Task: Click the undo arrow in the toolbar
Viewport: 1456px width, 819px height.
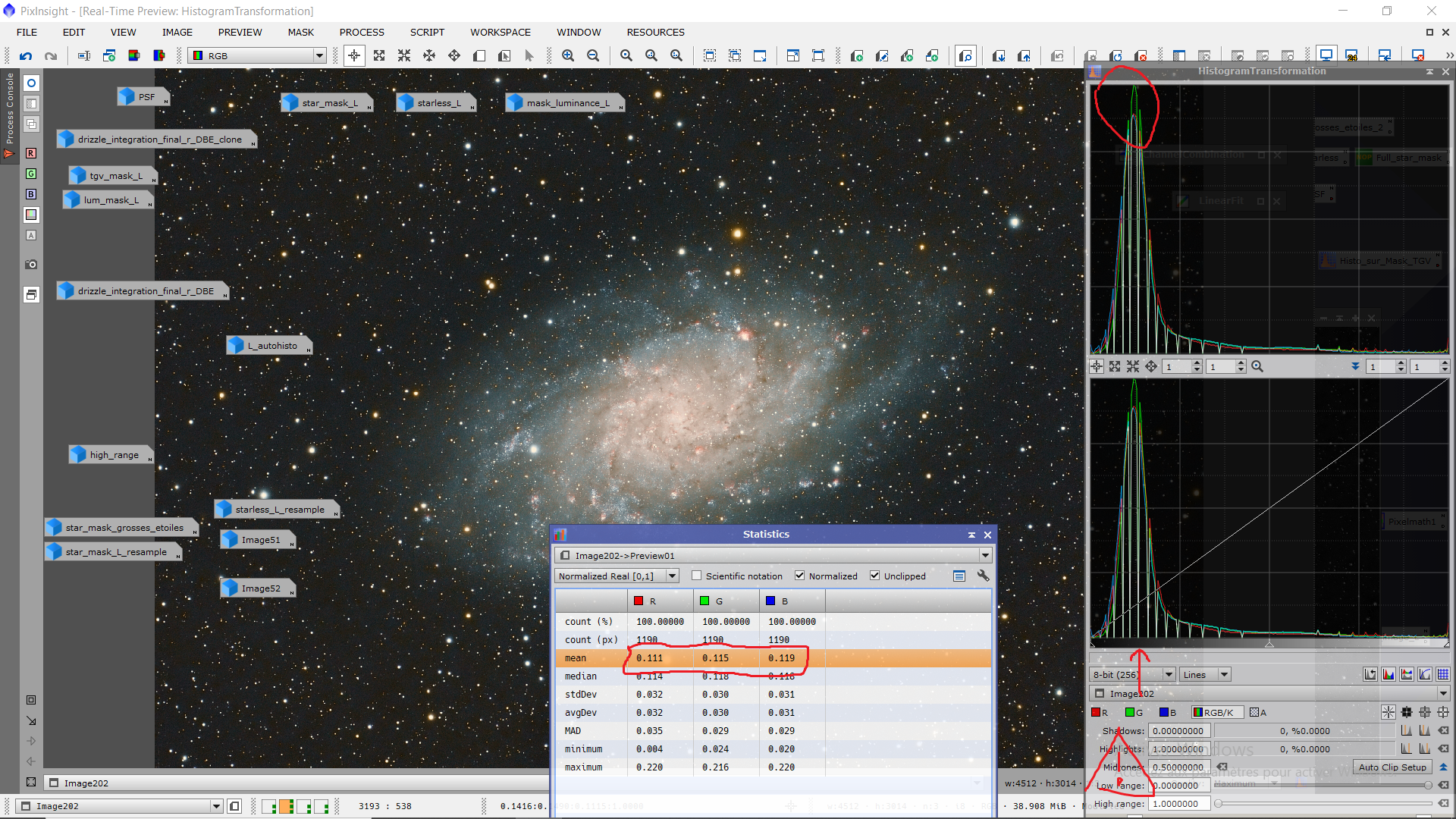Action: click(26, 55)
